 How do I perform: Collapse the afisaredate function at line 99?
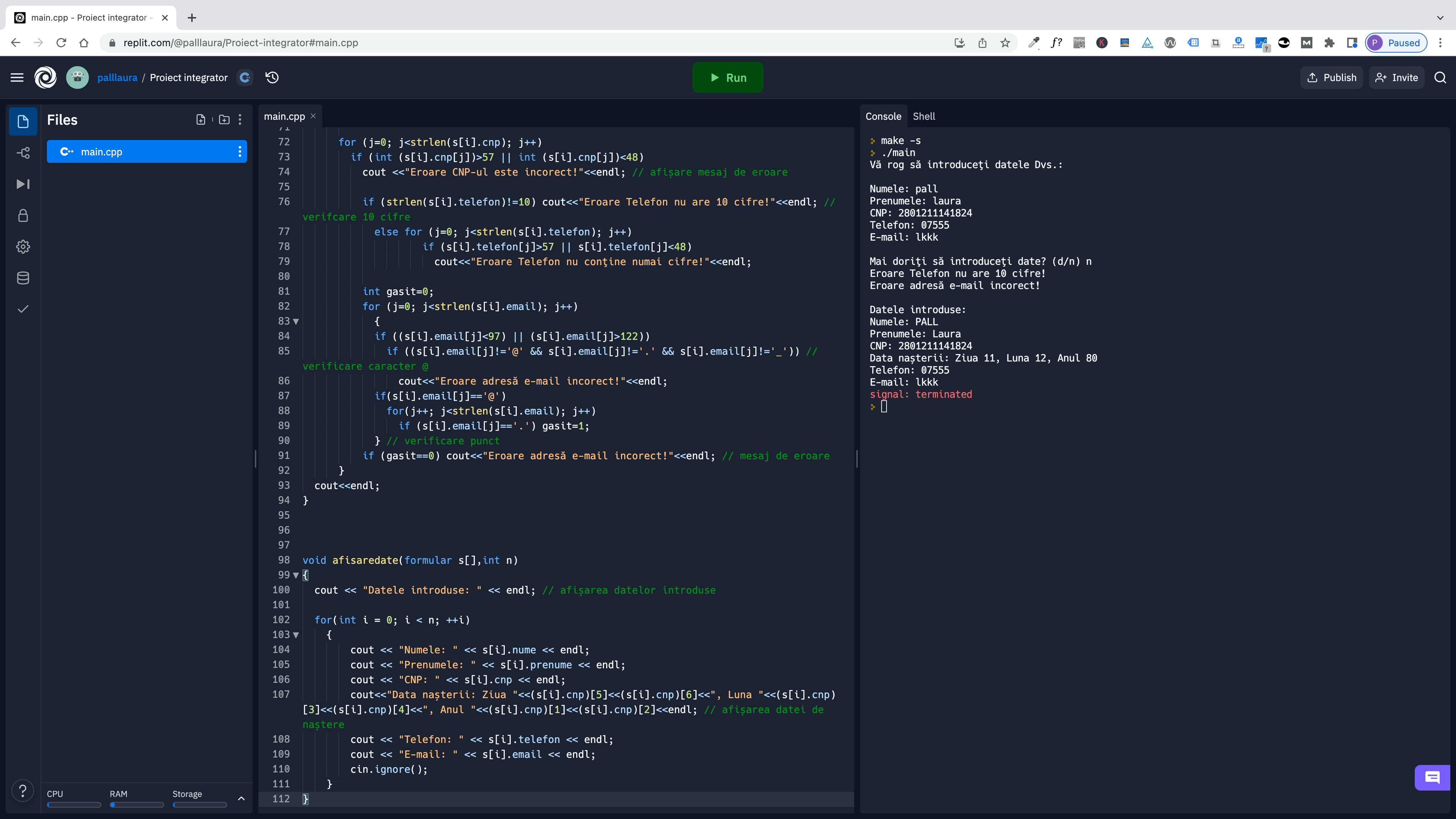[x=296, y=575]
